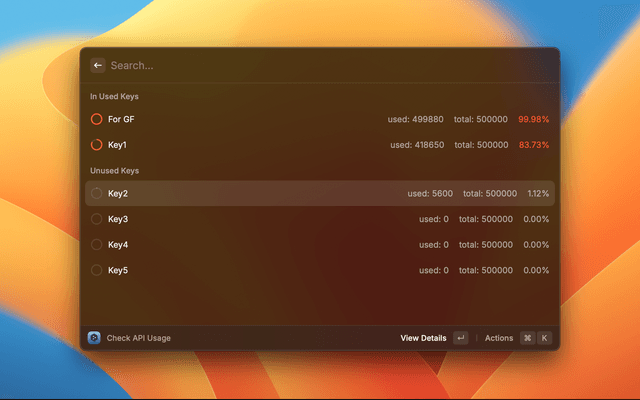Click the 83.73% usage percentage

tap(533, 144)
